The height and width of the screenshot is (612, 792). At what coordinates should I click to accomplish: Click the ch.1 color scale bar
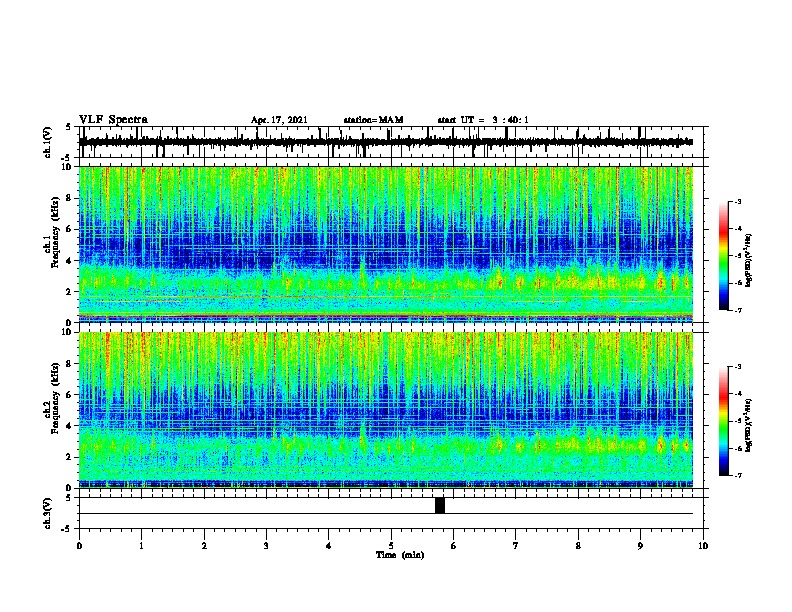(x=723, y=256)
